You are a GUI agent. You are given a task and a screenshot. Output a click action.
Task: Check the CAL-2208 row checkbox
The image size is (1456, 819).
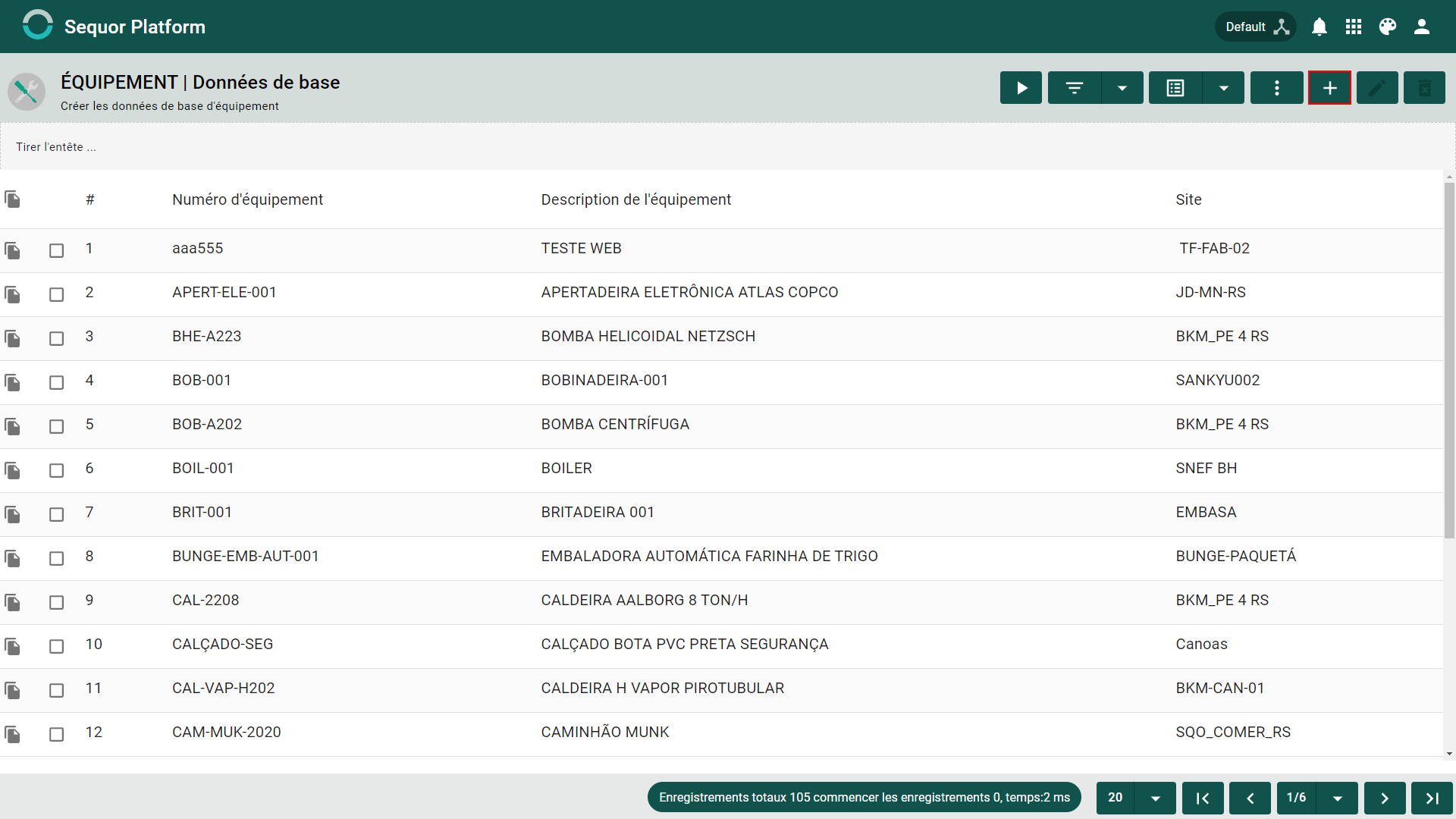tap(57, 602)
